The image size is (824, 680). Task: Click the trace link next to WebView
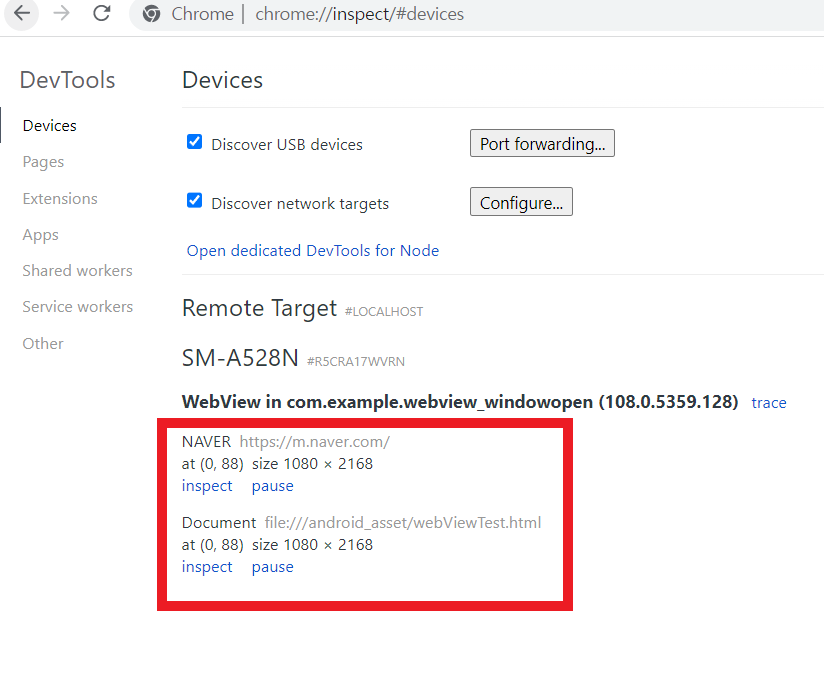[769, 403]
